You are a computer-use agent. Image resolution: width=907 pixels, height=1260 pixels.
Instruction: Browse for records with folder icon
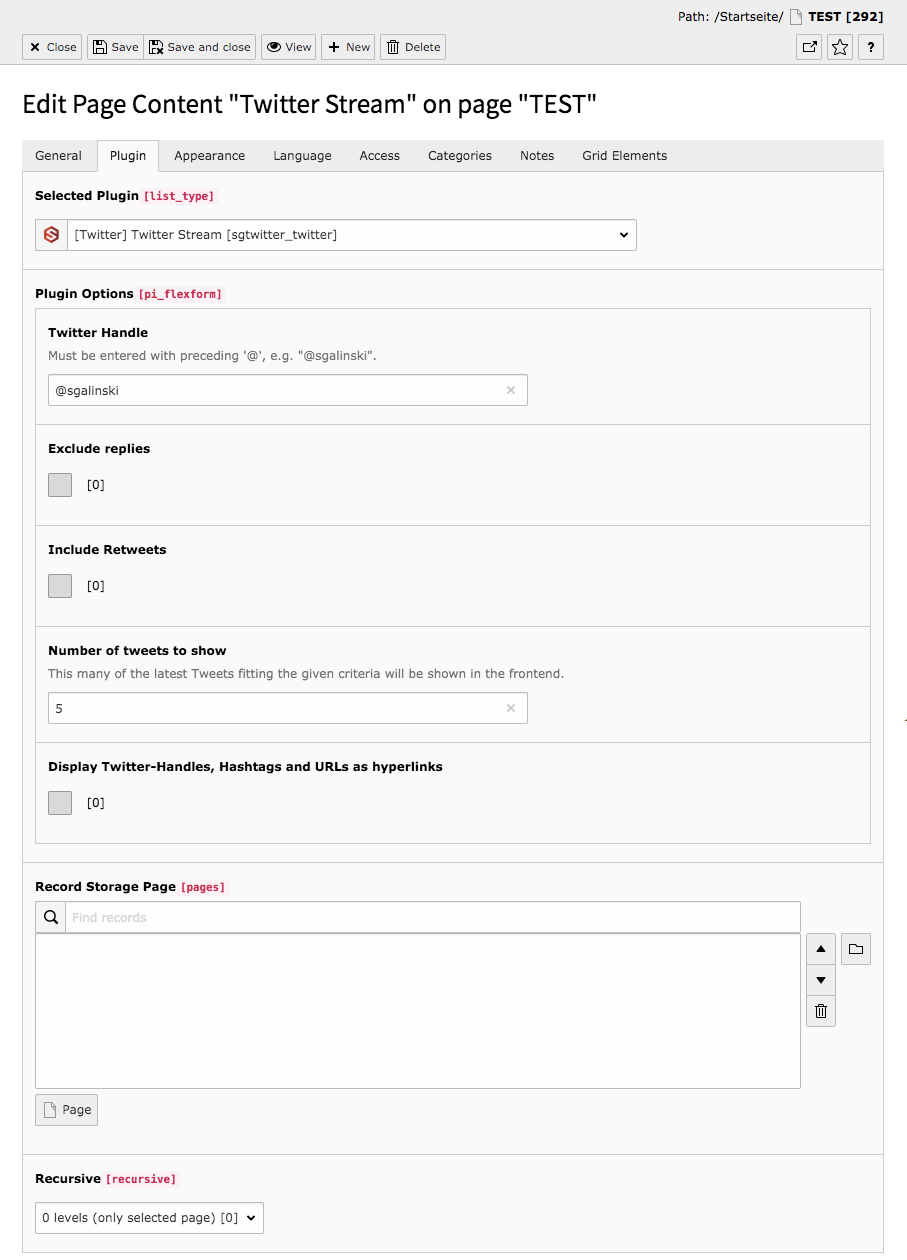pyautogui.click(x=856, y=949)
